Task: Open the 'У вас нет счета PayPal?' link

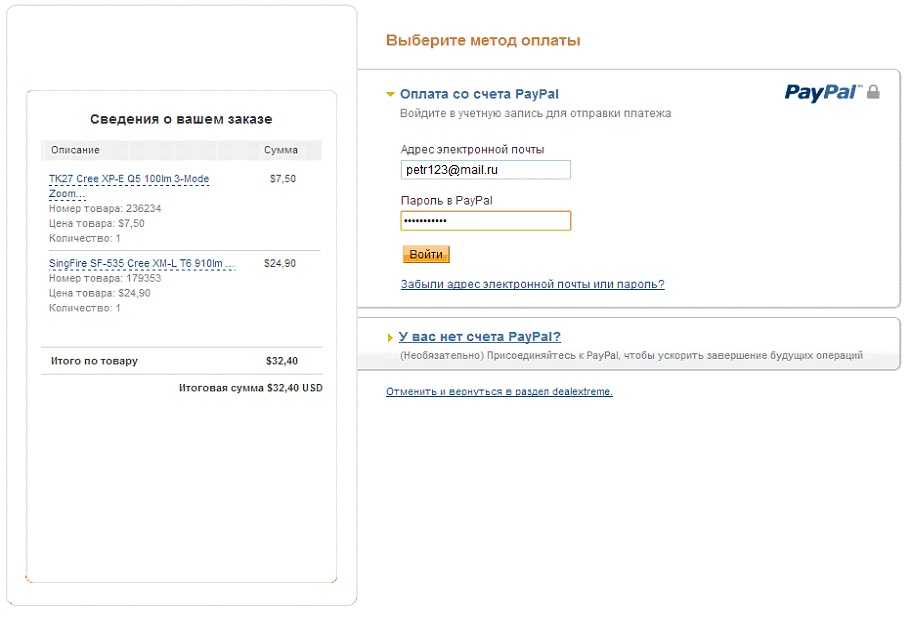Action: pos(479,337)
